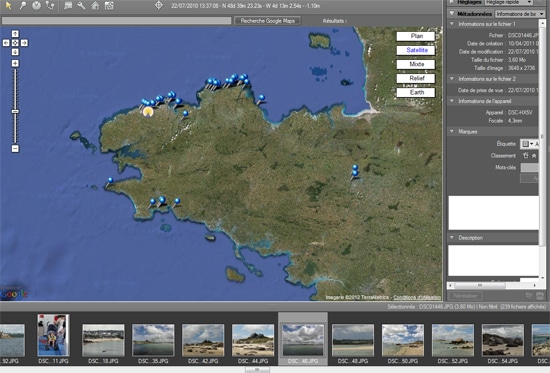Select thumbnail DSC...48.JPG
This screenshot has height=373, width=550.
(353, 340)
